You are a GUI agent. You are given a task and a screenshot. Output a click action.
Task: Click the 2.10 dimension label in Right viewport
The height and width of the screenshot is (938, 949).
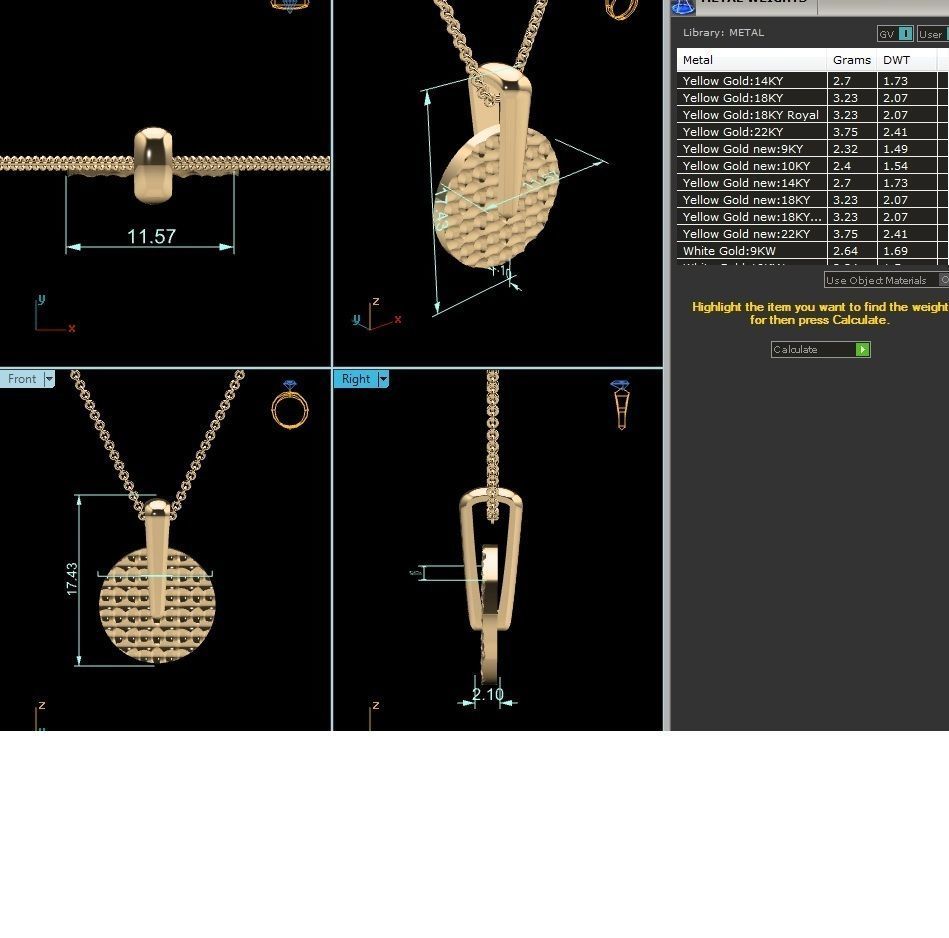(487, 694)
